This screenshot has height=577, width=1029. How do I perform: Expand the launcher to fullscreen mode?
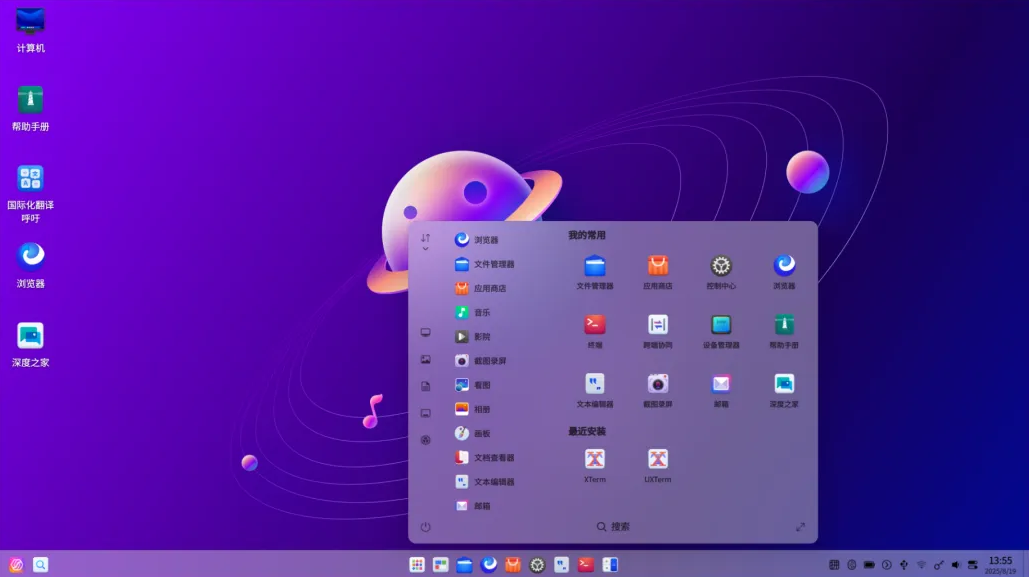click(800, 527)
